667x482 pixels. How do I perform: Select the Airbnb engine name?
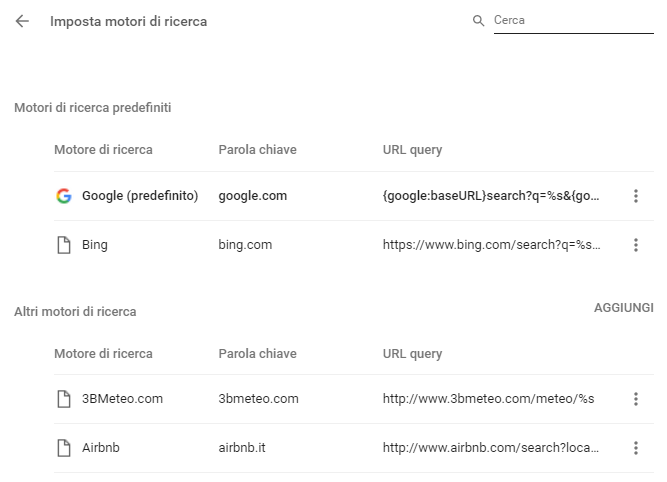click(x=101, y=448)
